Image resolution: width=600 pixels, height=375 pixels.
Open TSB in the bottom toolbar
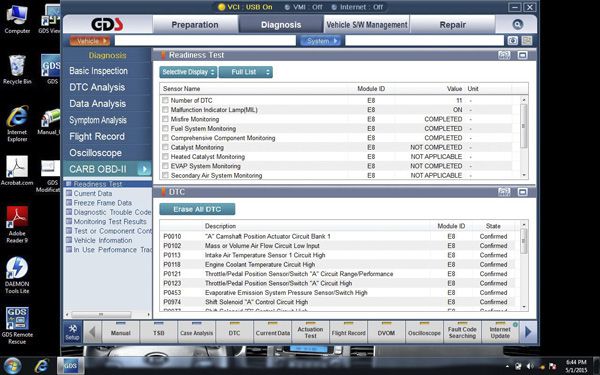[x=158, y=332]
